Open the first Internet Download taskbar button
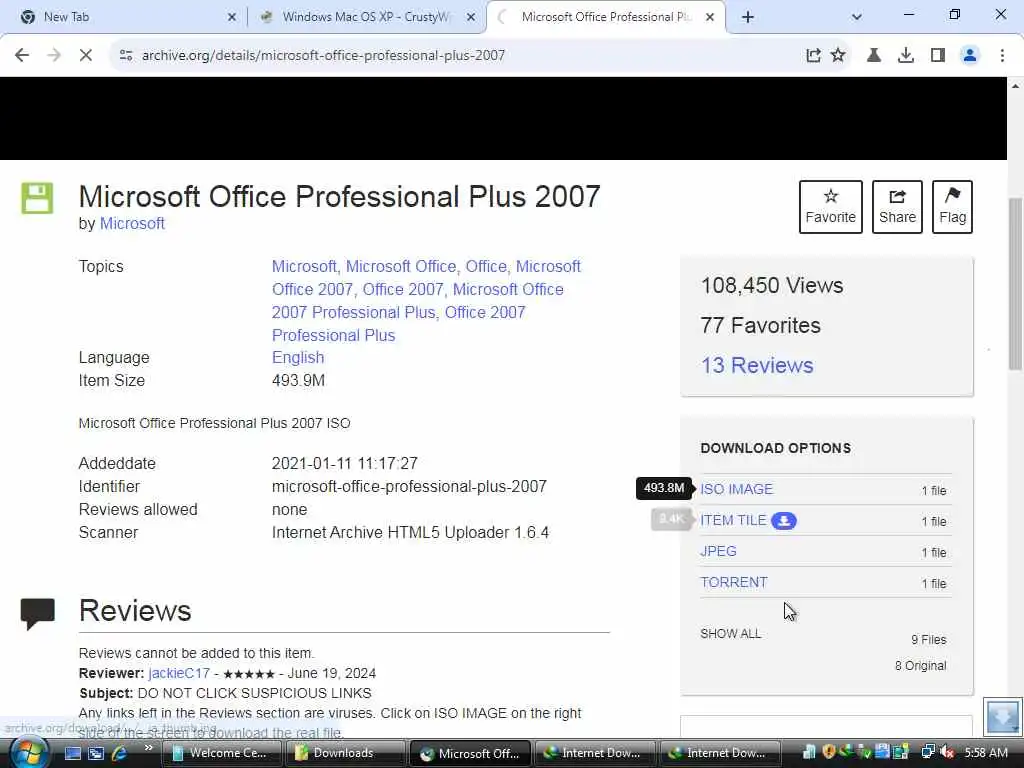The width and height of the screenshot is (1024, 768). 593,753
